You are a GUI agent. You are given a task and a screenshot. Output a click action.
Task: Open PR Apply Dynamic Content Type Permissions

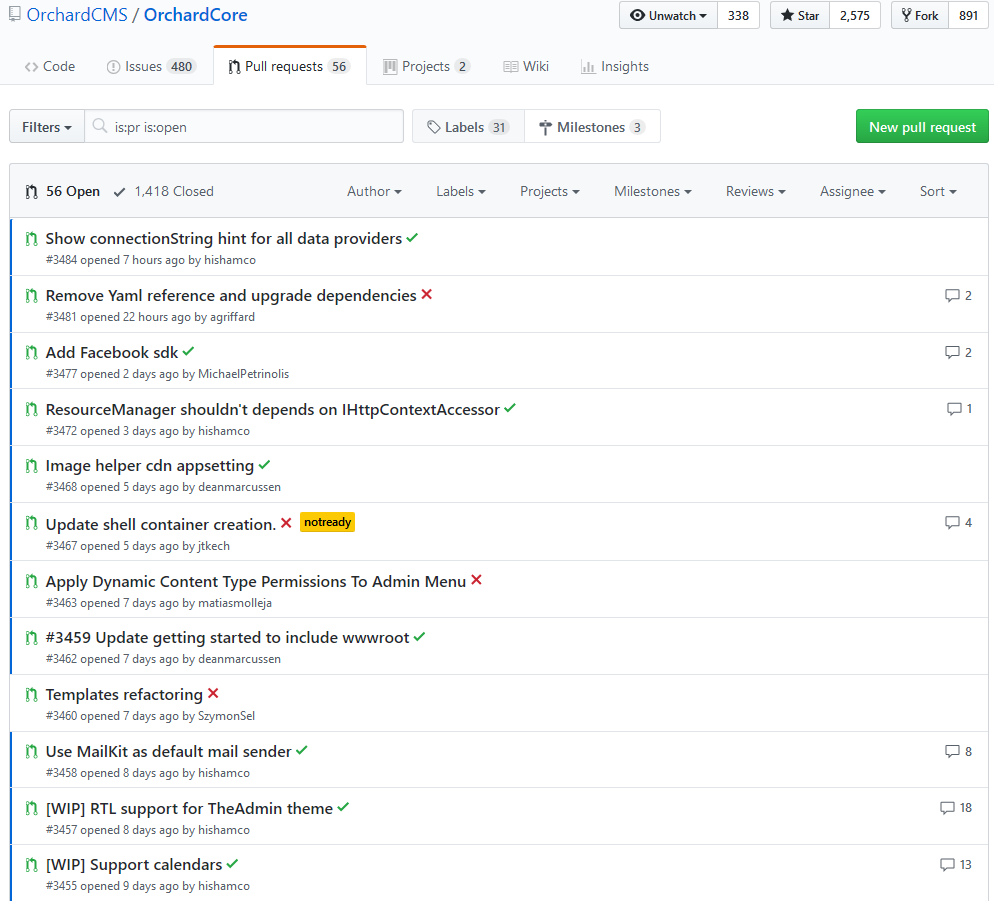(255, 581)
